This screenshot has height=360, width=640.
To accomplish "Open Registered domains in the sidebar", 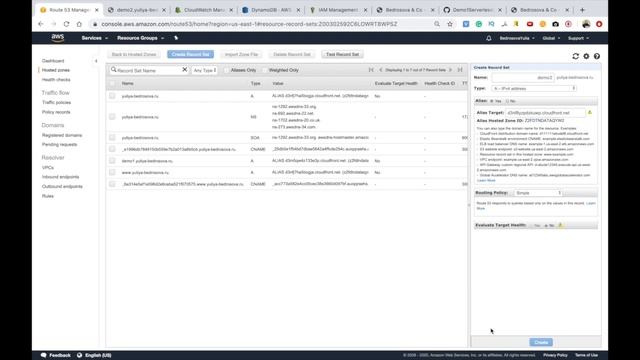I will tap(62, 135).
